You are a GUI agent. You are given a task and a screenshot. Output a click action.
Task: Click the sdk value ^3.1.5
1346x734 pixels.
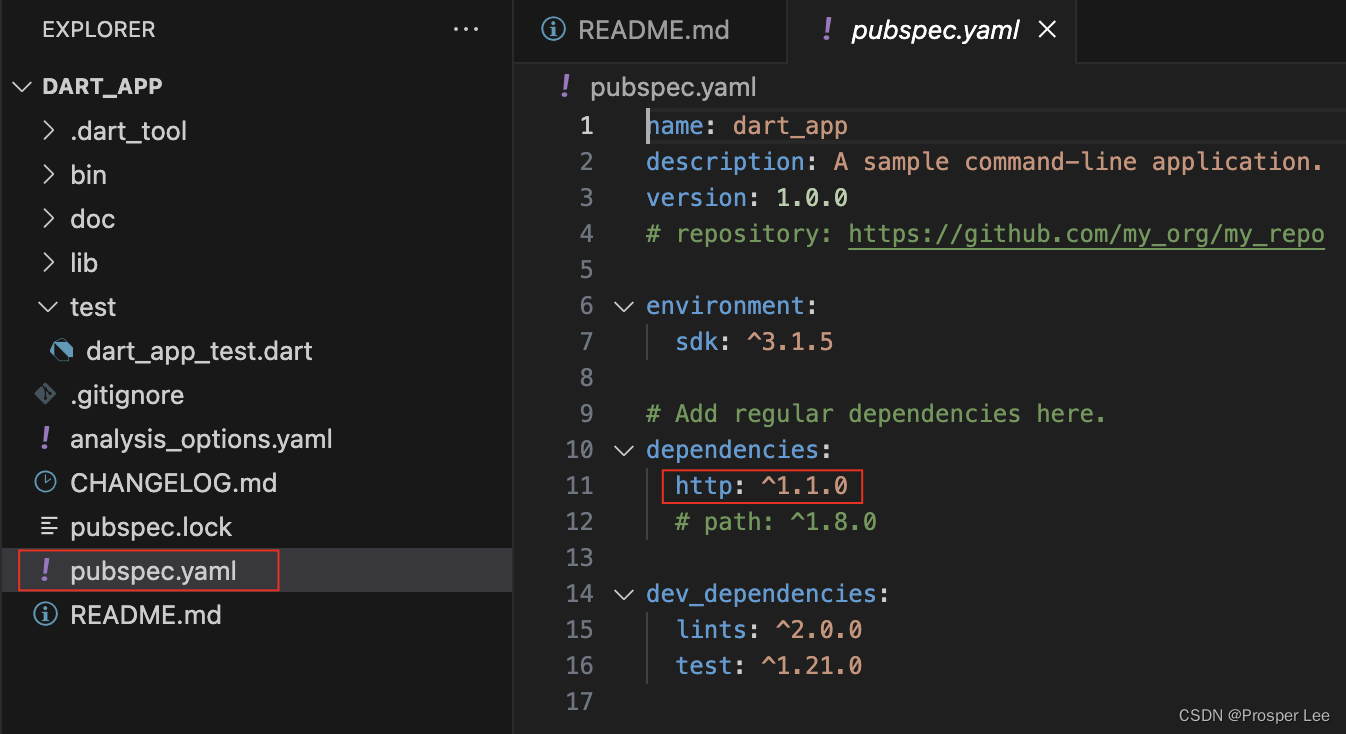coord(790,342)
